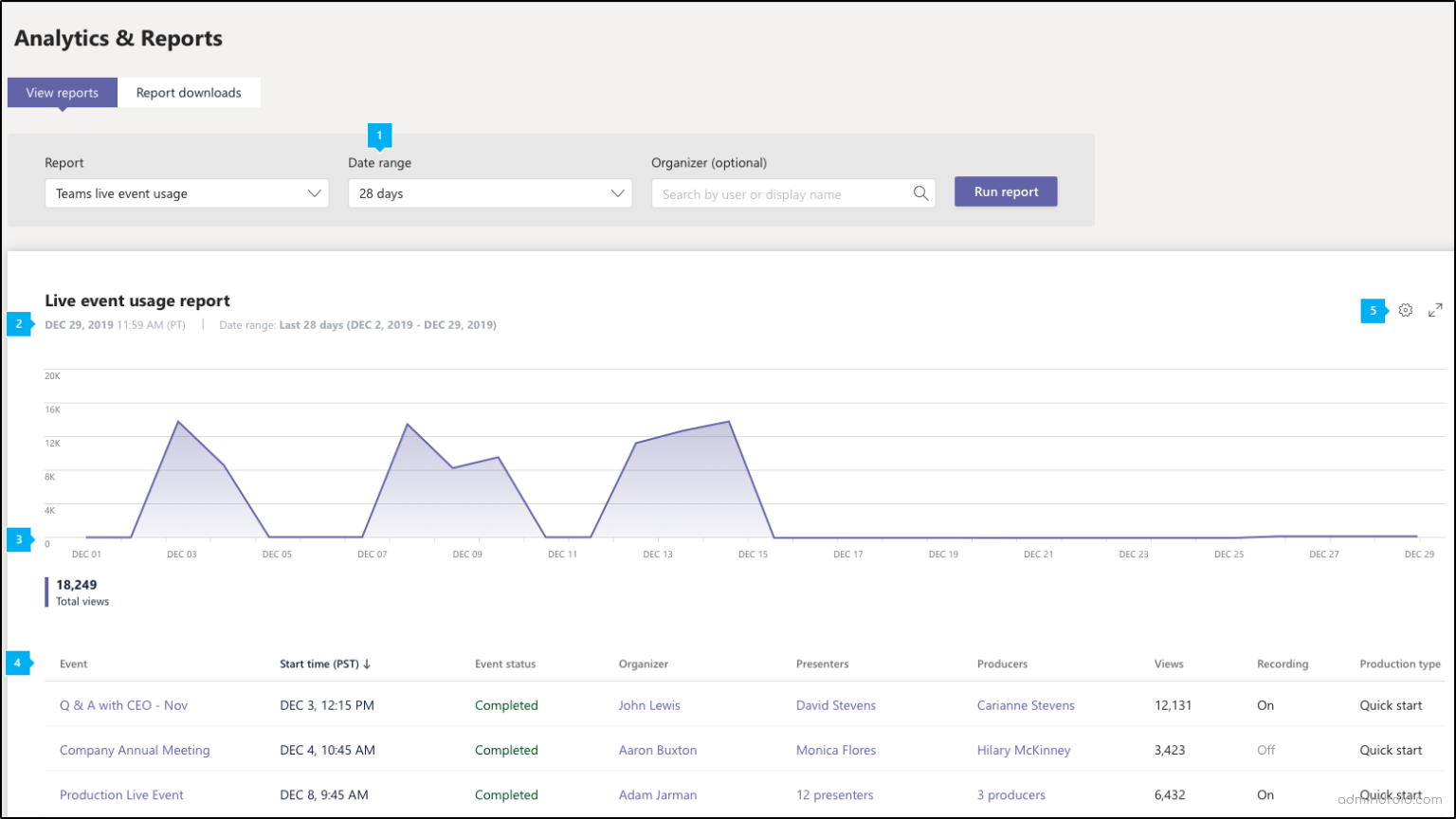Open Company Annual Meeting event details
Screen dimensions: 1456x819
pyautogui.click(x=135, y=750)
